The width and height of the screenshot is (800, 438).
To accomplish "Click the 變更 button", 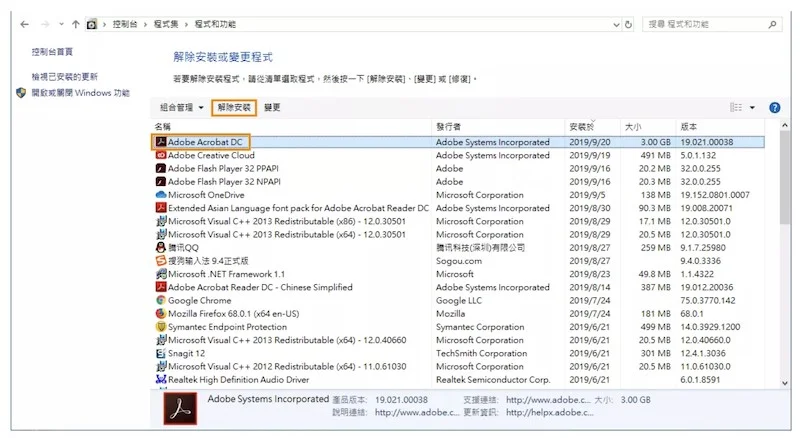I will tap(272, 107).
